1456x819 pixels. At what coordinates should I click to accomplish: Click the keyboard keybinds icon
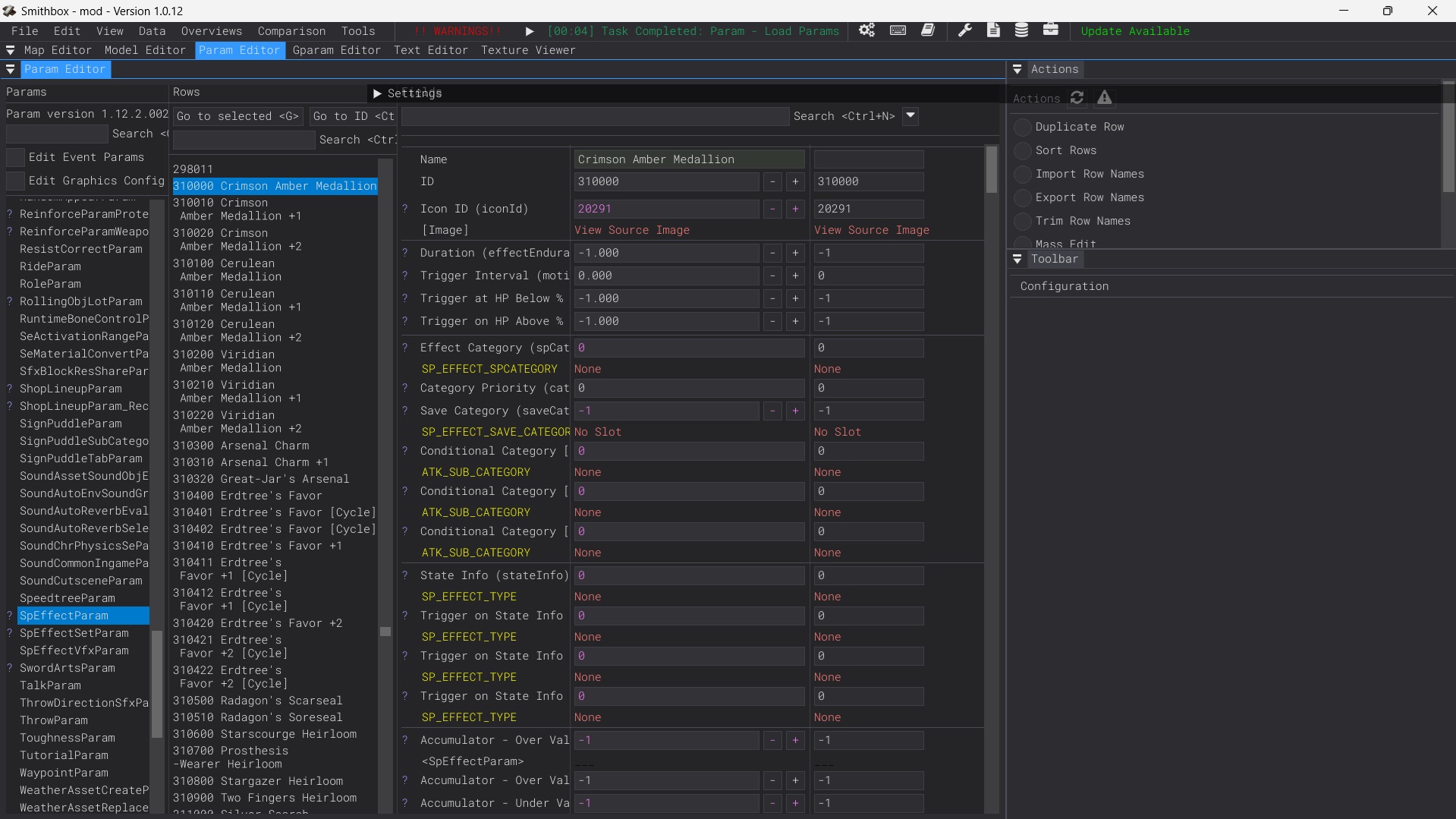[x=898, y=30]
